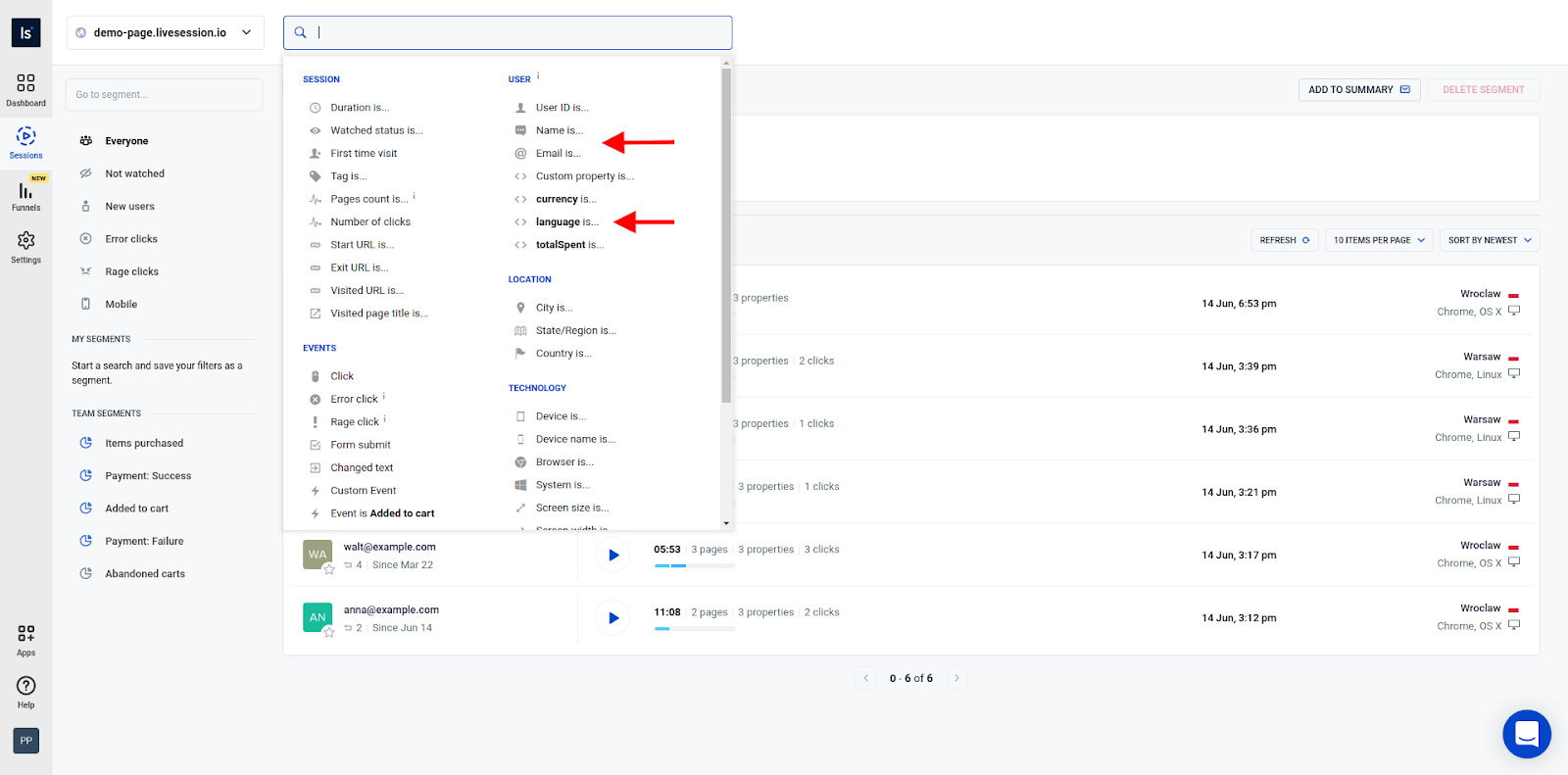Open the Apps sidebar icon
Image resolution: width=1568 pixels, height=775 pixels.
25,640
